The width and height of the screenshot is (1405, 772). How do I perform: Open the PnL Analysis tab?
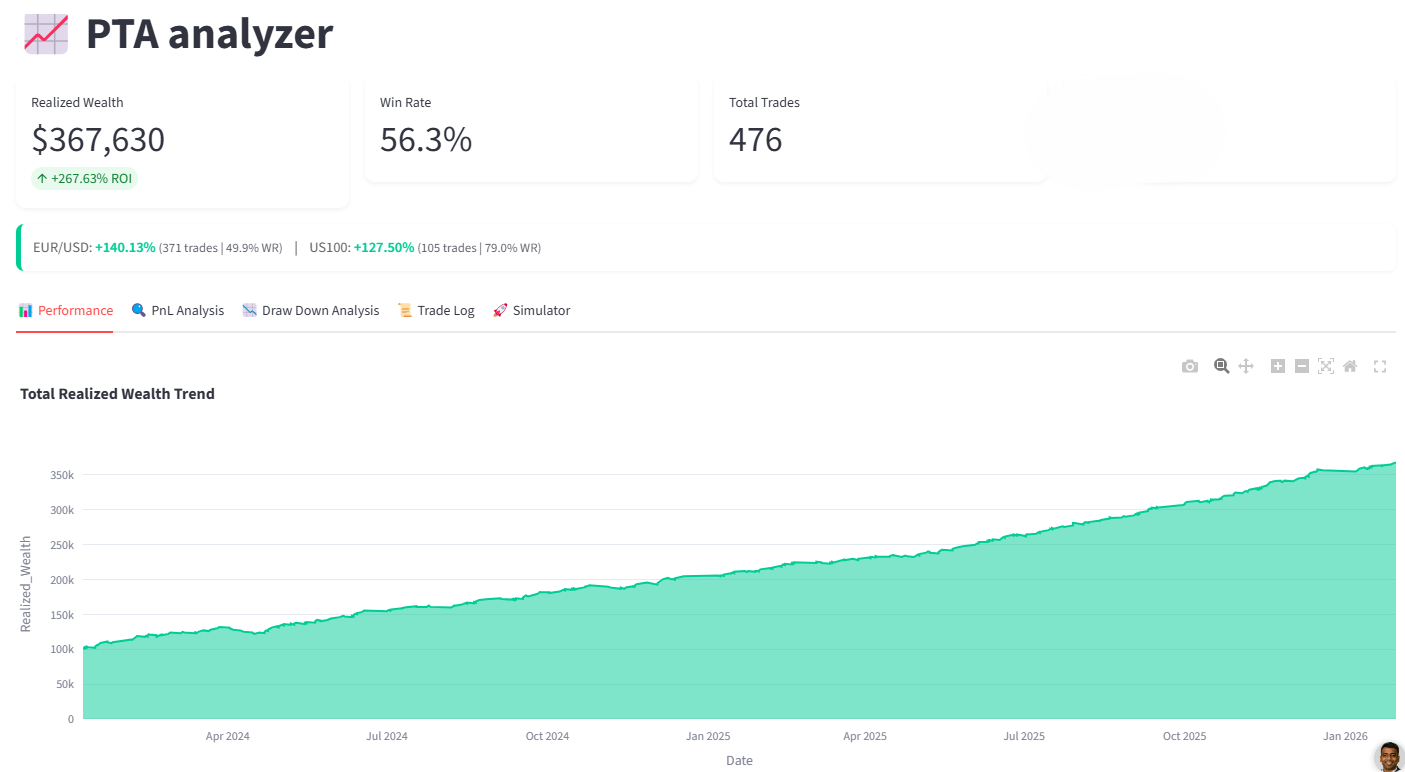[x=178, y=311]
